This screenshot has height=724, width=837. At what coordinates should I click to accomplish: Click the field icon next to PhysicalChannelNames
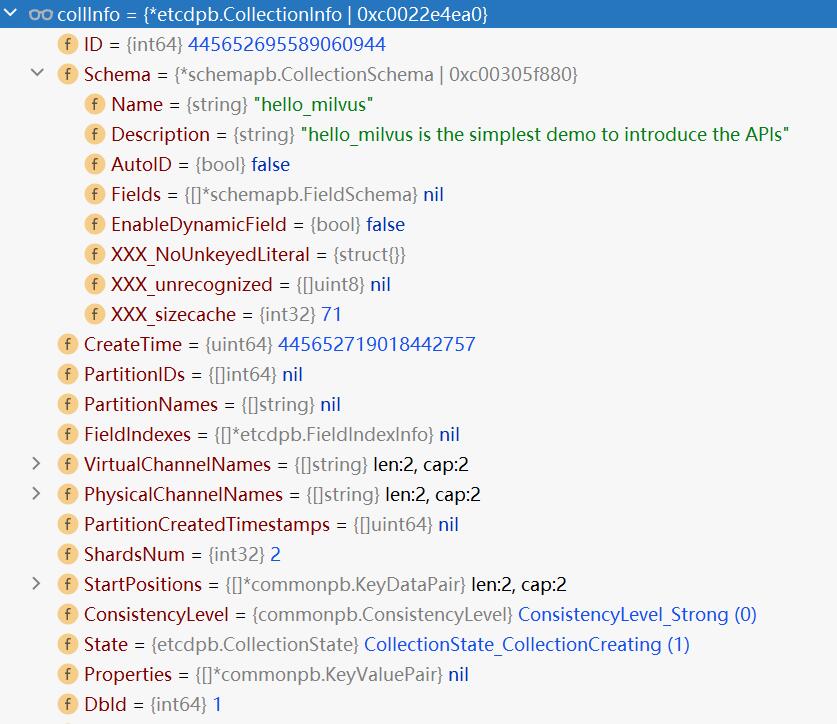(68, 494)
